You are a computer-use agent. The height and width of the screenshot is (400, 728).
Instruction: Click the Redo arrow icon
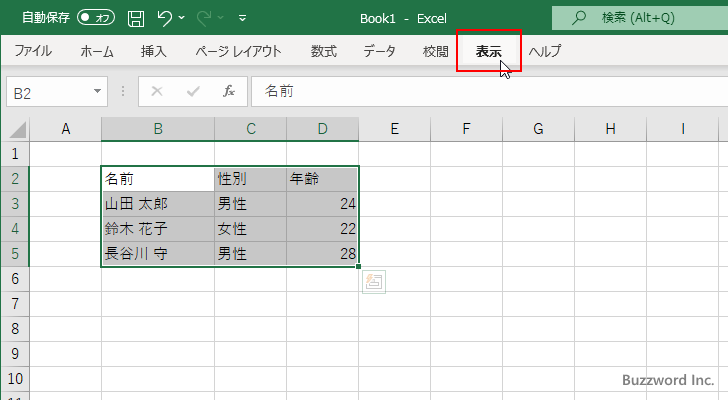point(204,18)
